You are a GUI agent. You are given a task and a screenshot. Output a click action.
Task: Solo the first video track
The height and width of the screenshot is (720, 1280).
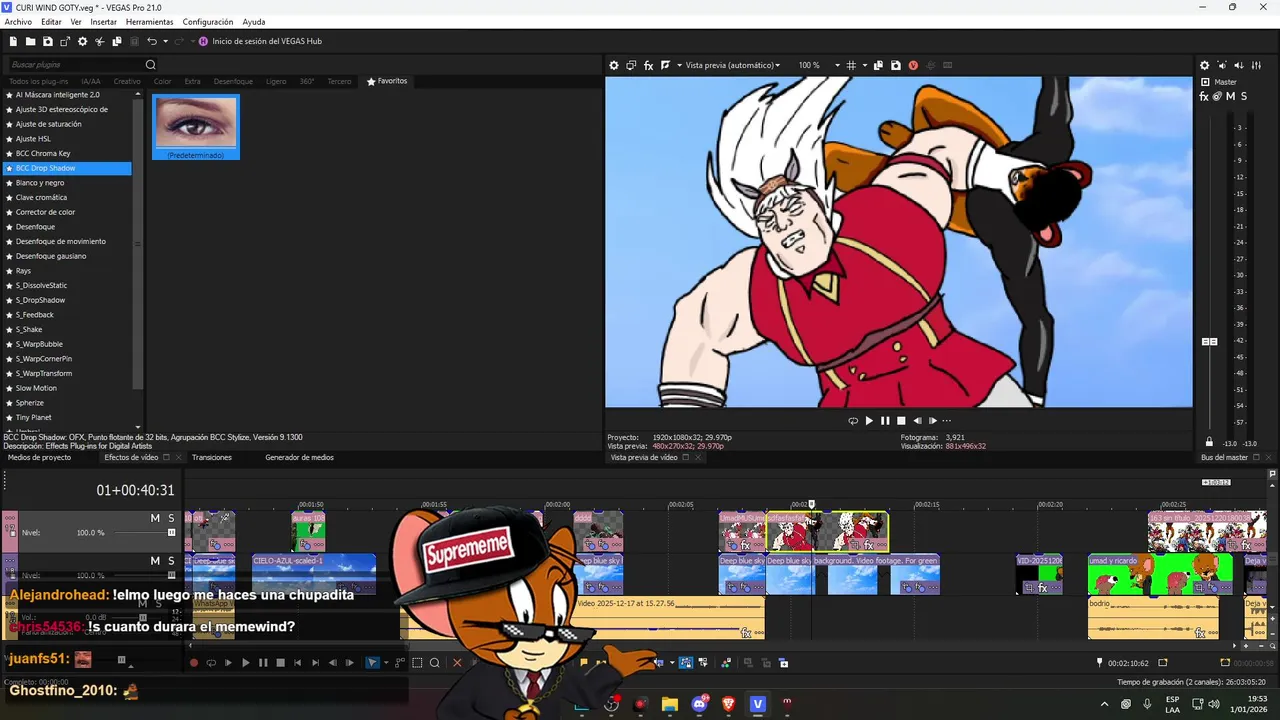pyautogui.click(x=171, y=518)
